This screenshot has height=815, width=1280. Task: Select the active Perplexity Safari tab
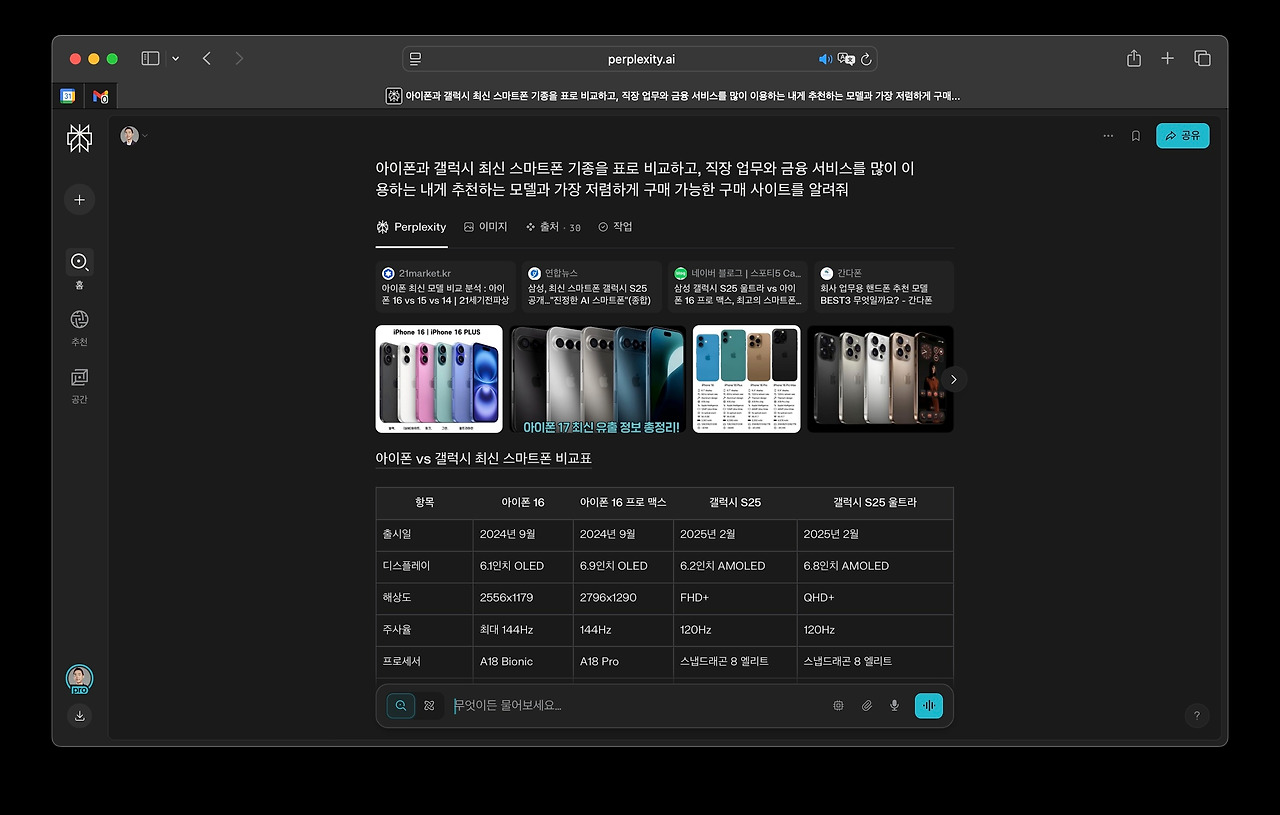[x=672, y=96]
